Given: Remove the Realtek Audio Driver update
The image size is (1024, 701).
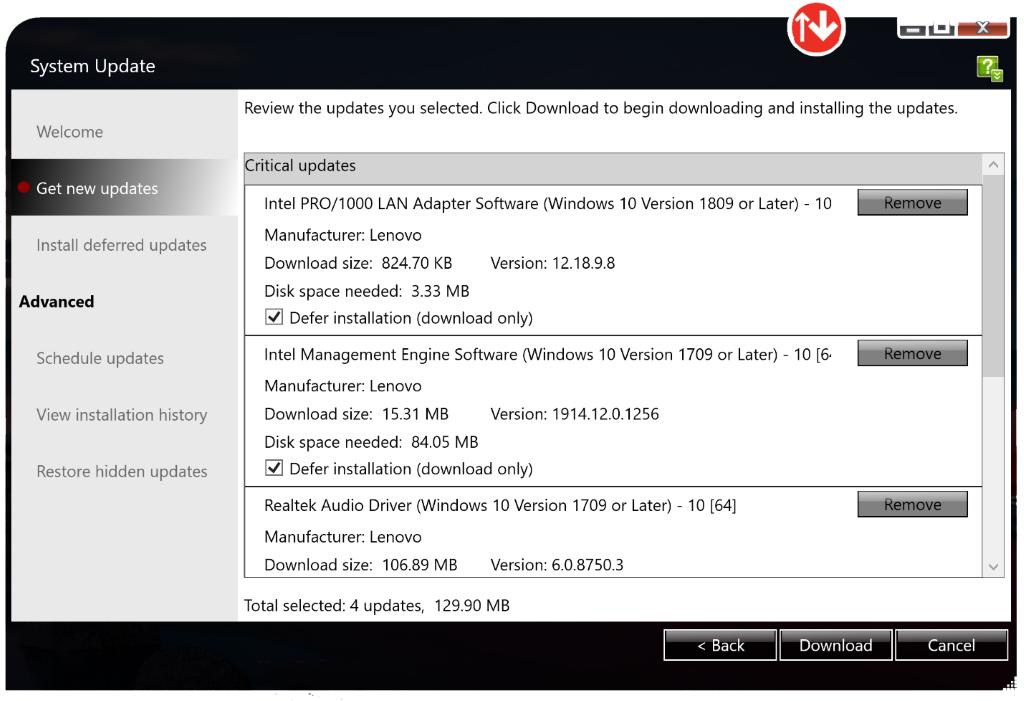Looking at the screenshot, I should click(x=912, y=505).
